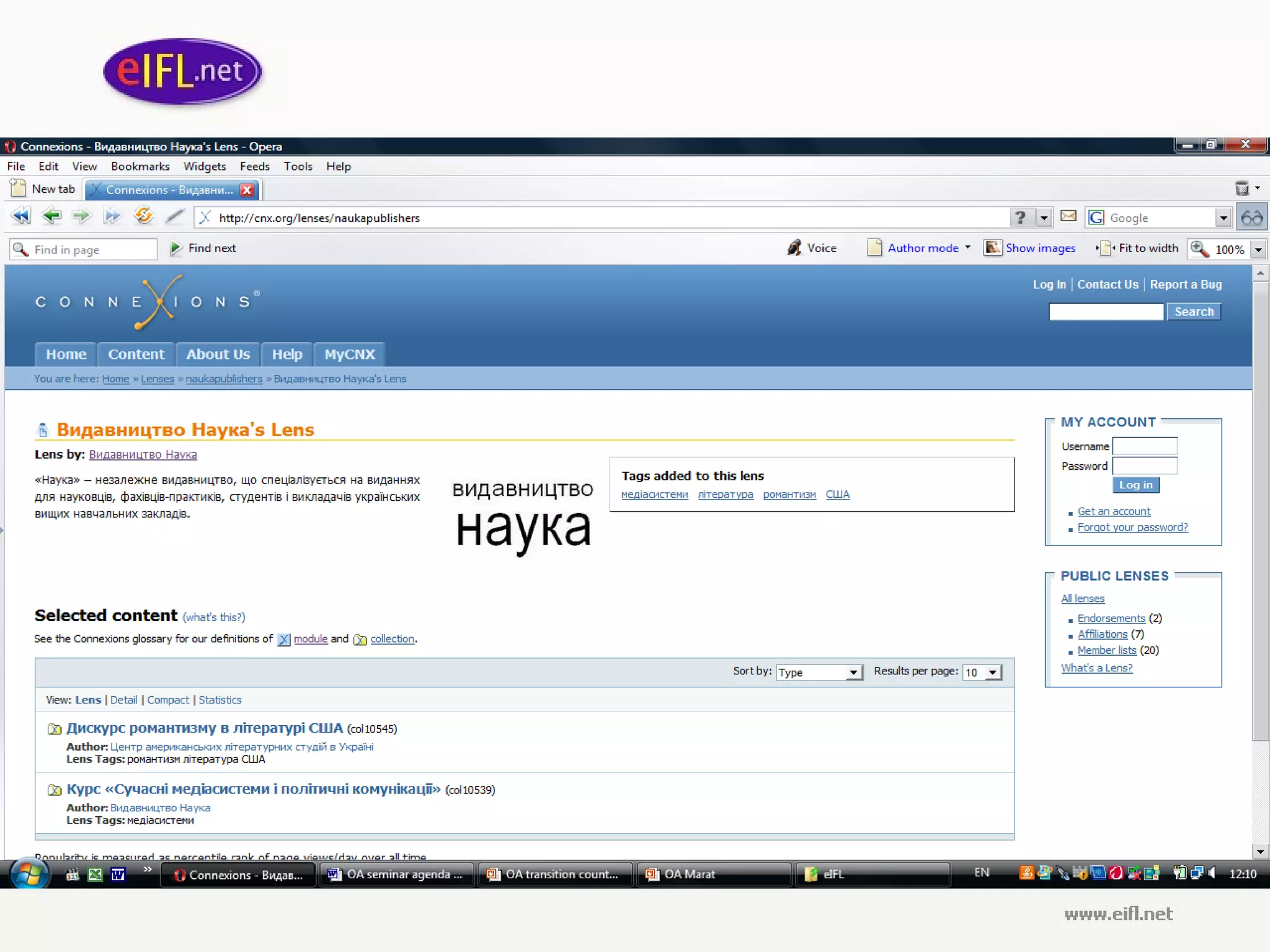Expand the 100% zoom level dropdown
Screen dimensions: 1270x952
(x=1258, y=250)
